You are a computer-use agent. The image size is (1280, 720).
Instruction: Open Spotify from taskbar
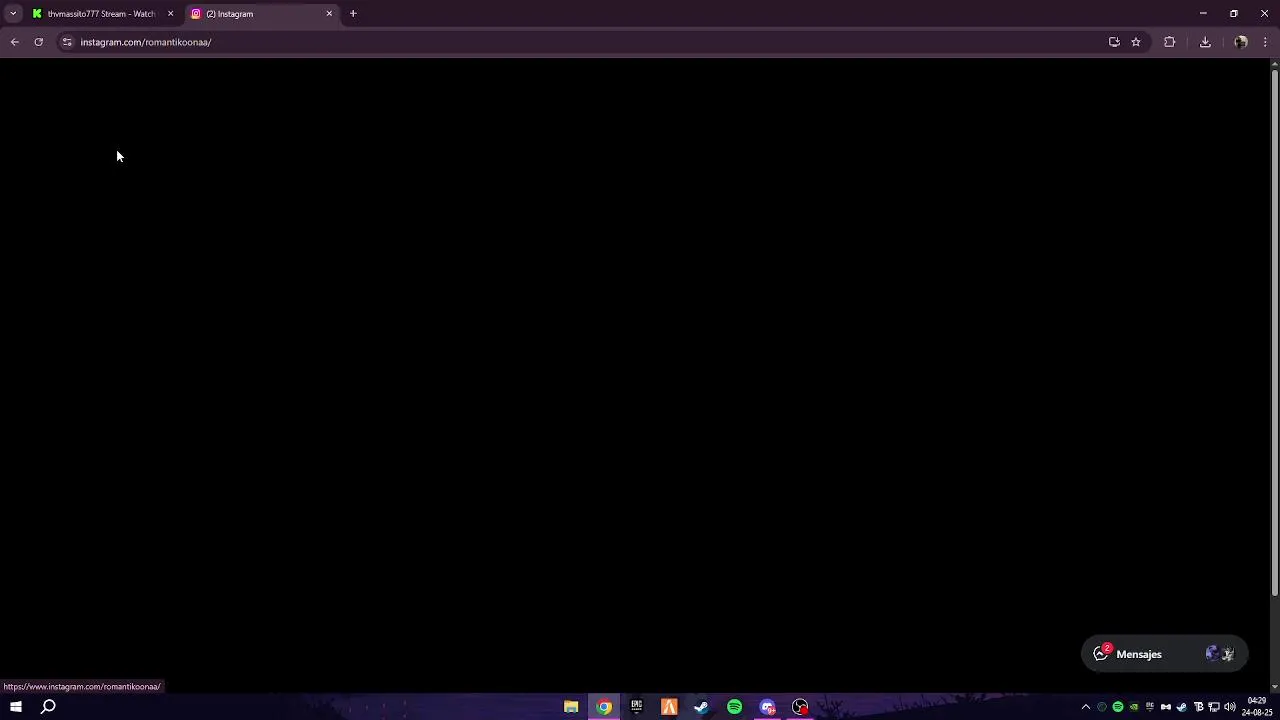(735, 707)
